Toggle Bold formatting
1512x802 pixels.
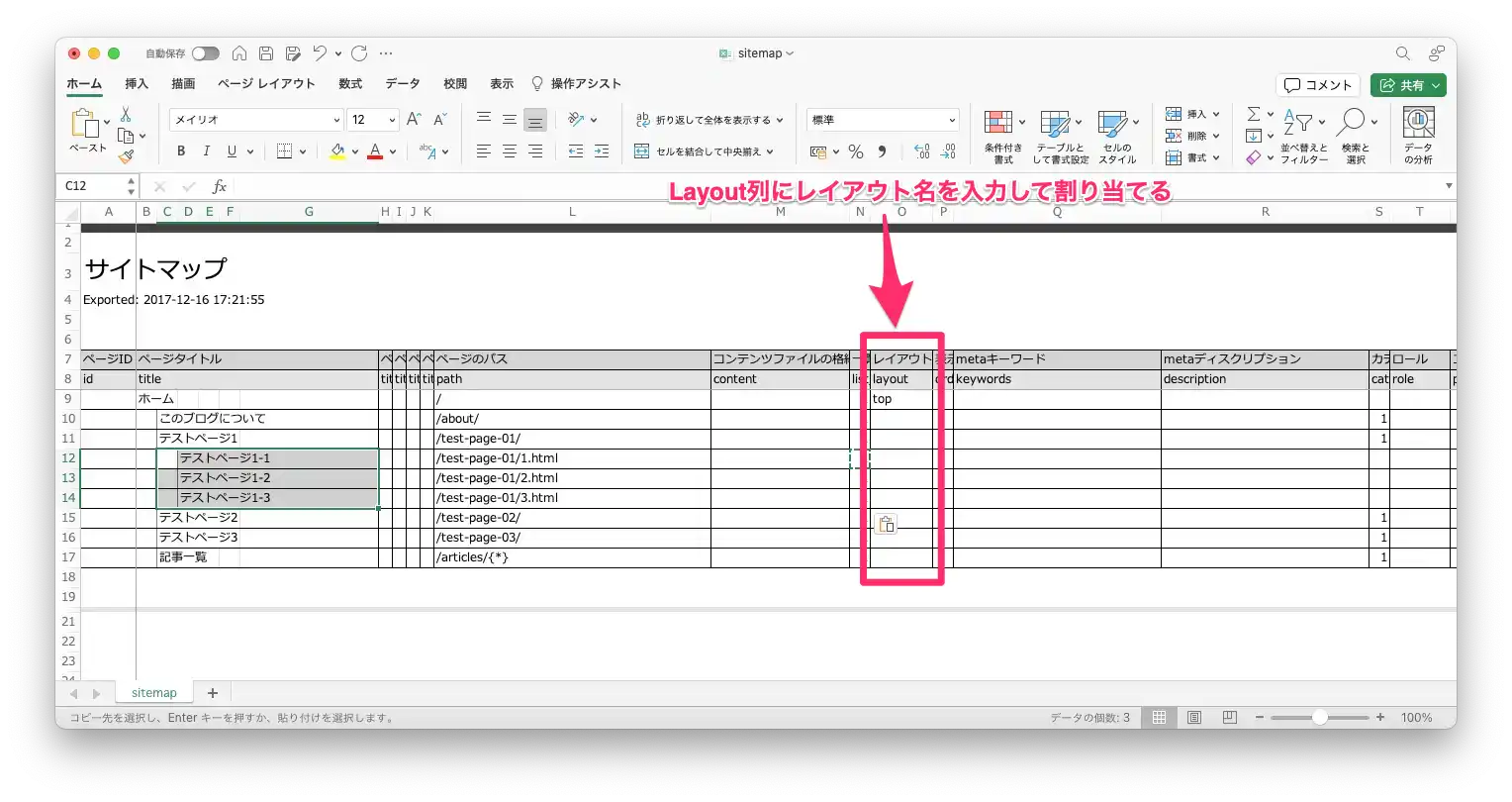click(181, 151)
